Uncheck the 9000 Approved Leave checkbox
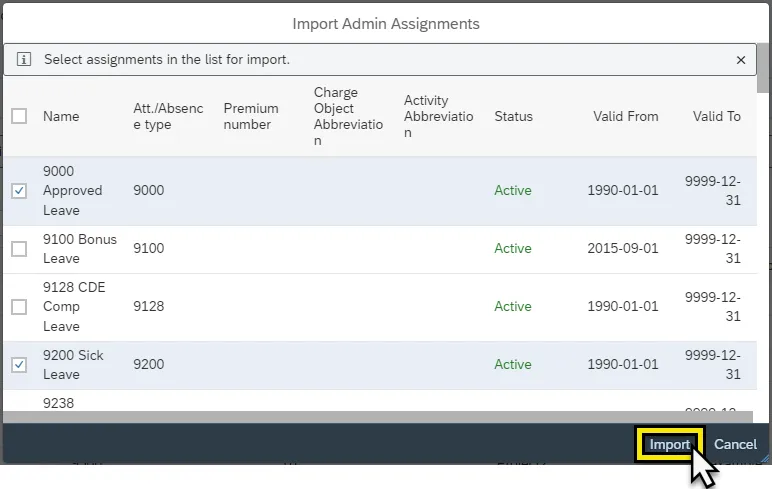772x489 pixels. tap(19, 191)
